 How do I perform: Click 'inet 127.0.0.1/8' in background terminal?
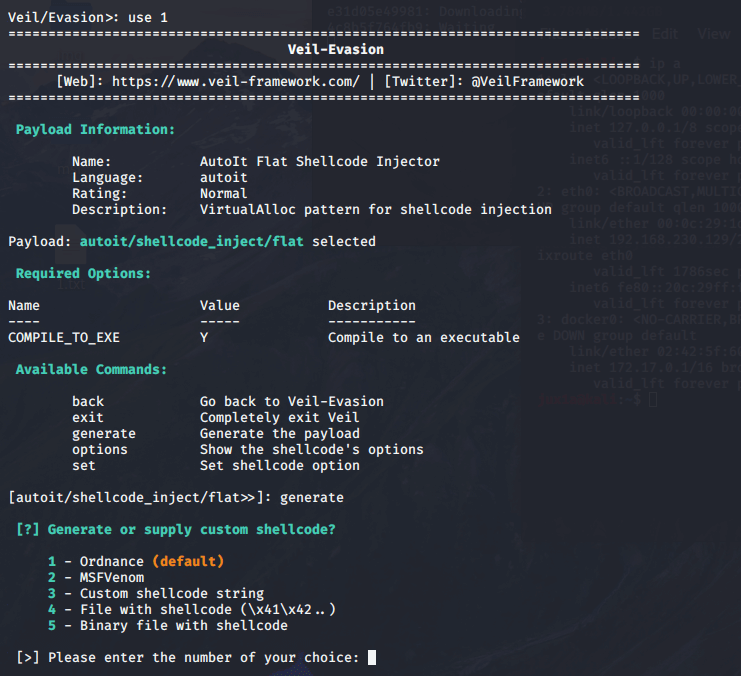633,128
